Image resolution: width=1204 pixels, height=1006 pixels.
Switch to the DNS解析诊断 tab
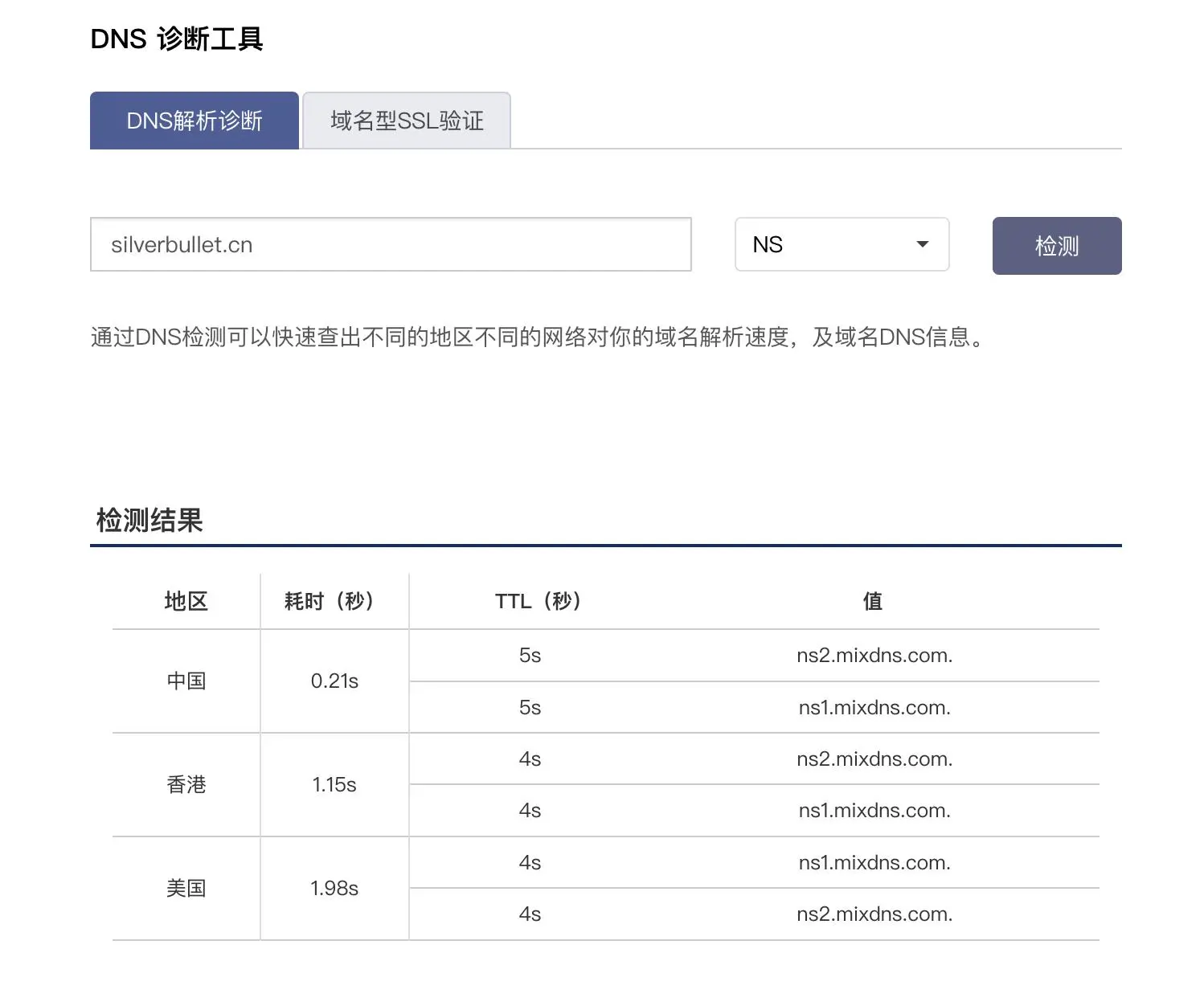click(194, 121)
